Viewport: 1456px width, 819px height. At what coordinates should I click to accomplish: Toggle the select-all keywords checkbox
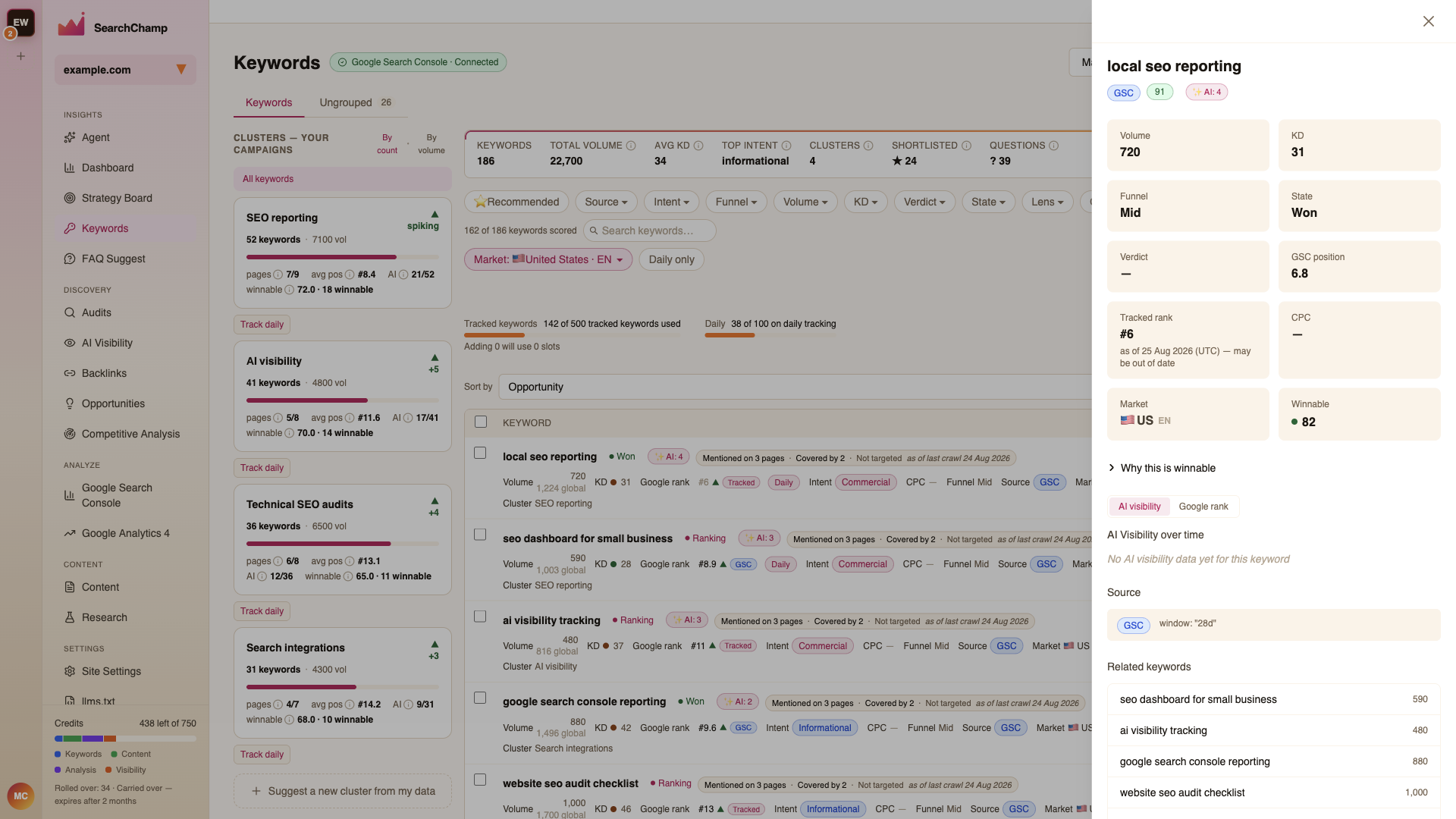[481, 422]
